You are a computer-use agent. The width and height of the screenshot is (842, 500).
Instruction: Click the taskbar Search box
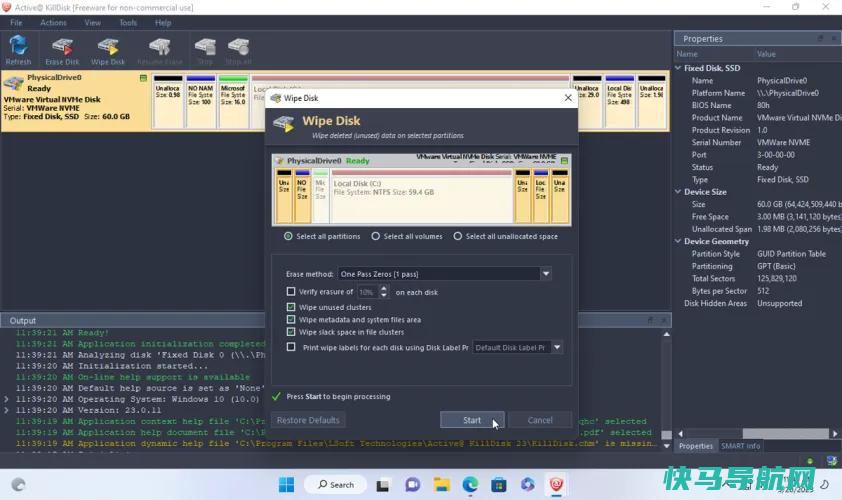pyautogui.click(x=336, y=484)
